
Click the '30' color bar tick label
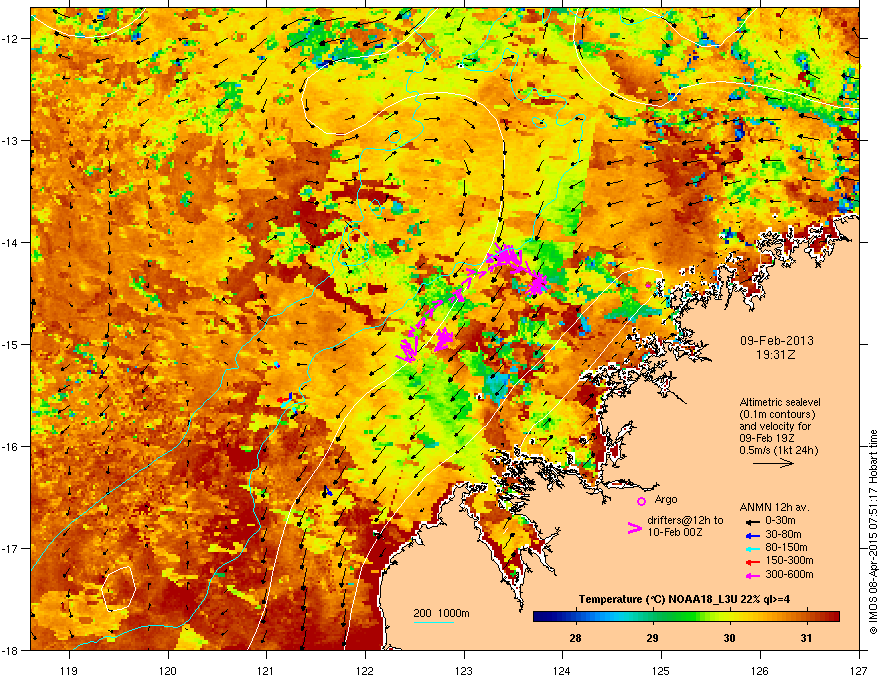coord(729,638)
